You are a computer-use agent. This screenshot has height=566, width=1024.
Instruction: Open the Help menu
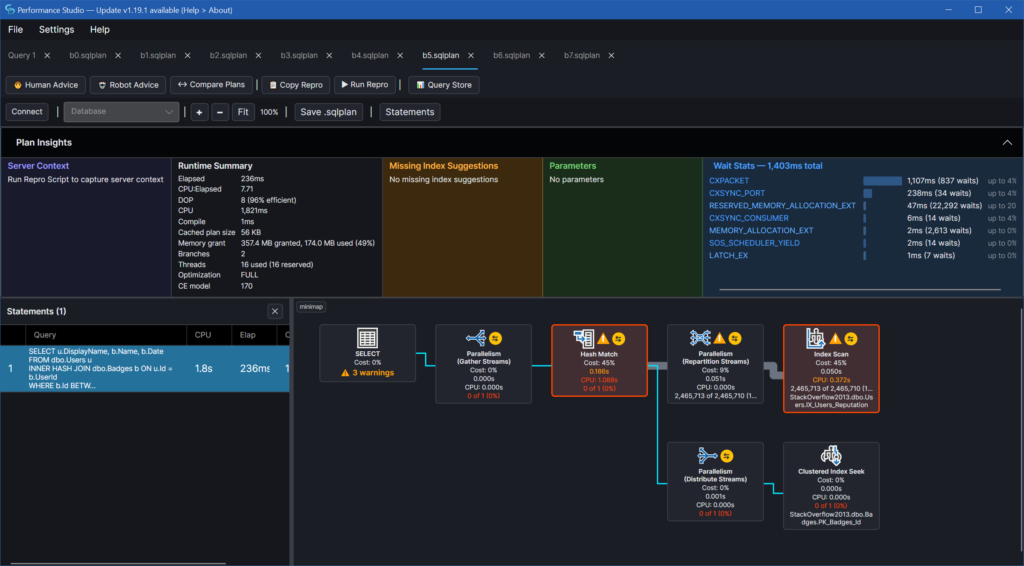click(100, 29)
